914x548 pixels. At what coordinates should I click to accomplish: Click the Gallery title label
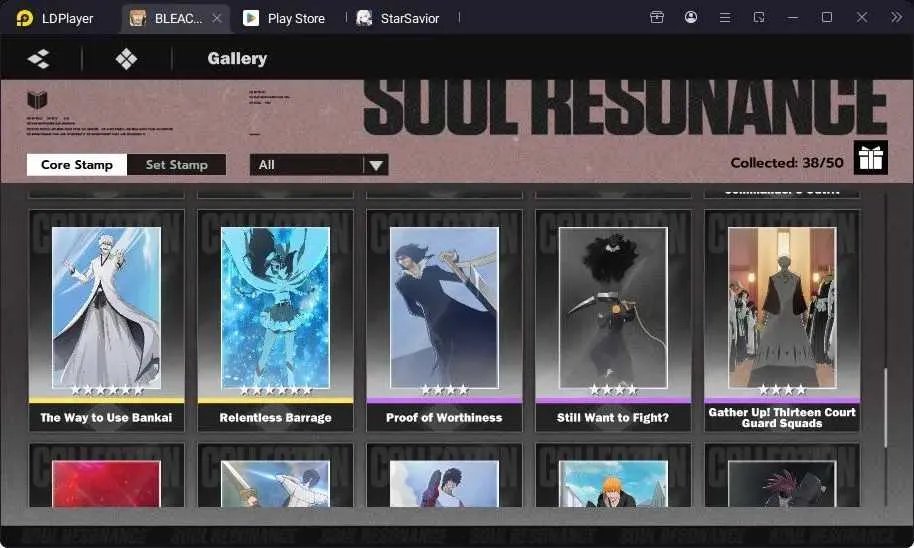(x=237, y=58)
